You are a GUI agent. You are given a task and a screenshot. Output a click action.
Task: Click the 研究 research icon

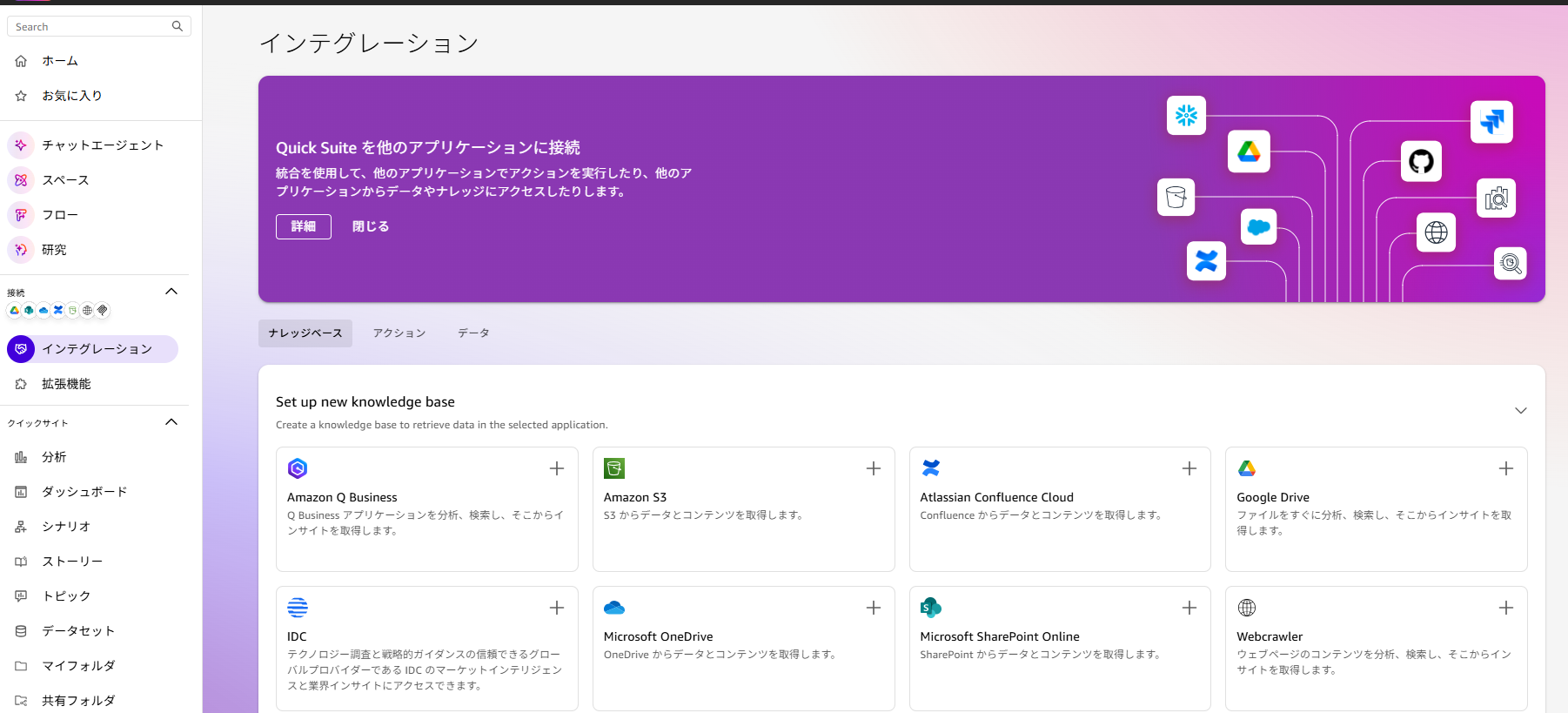(21, 250)
